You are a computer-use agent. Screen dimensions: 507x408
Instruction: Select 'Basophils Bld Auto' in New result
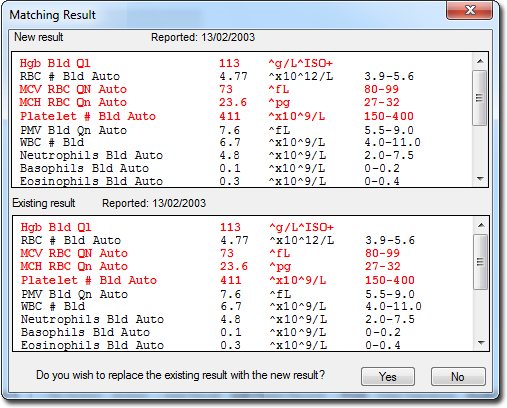84,168
